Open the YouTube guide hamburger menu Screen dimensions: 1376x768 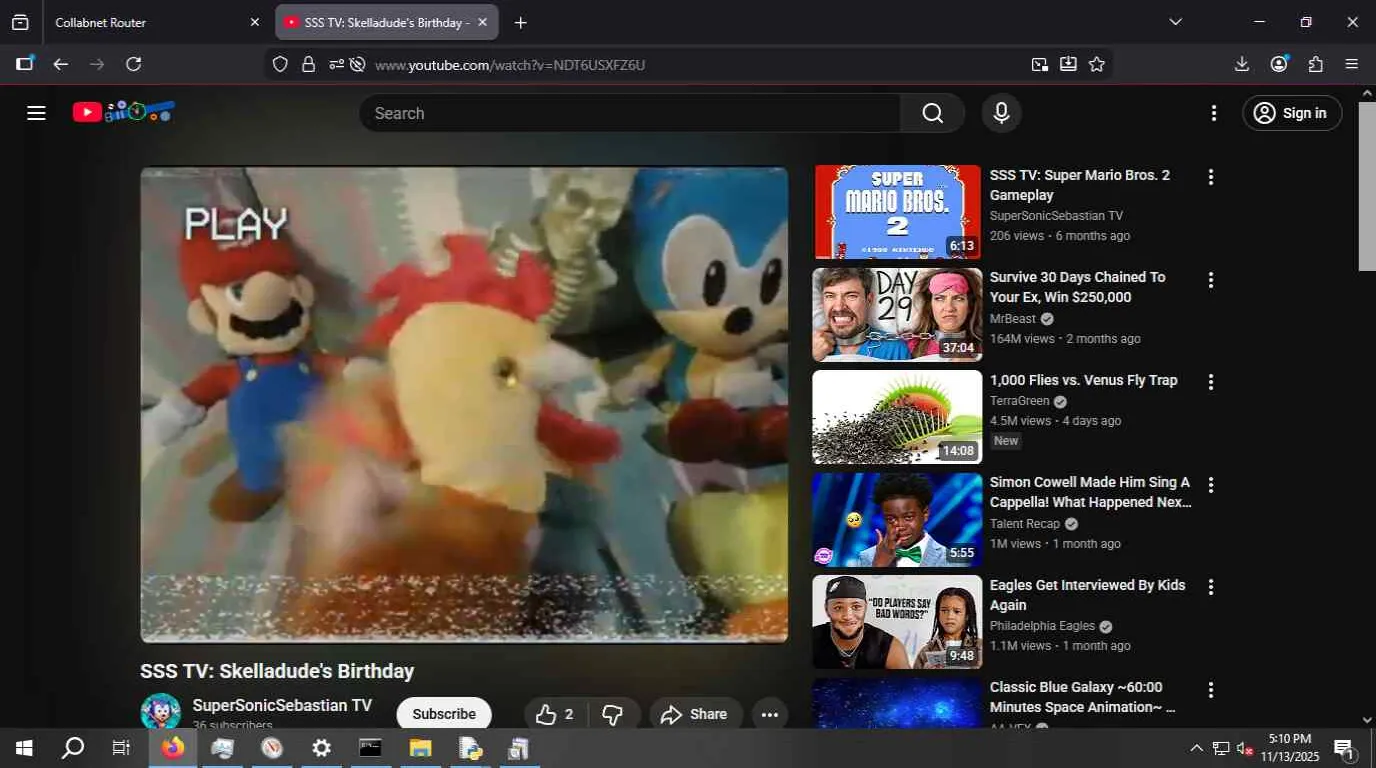(x=37, y=113)
